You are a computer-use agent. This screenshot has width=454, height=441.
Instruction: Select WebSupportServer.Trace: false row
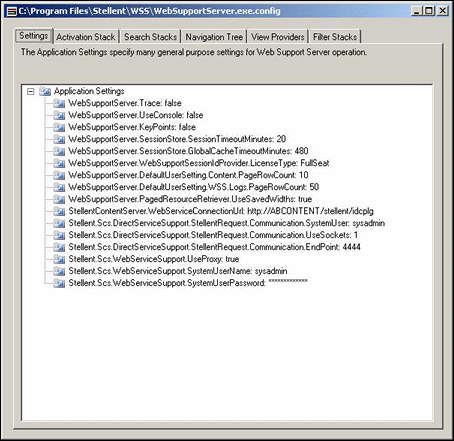pos(125,103)
